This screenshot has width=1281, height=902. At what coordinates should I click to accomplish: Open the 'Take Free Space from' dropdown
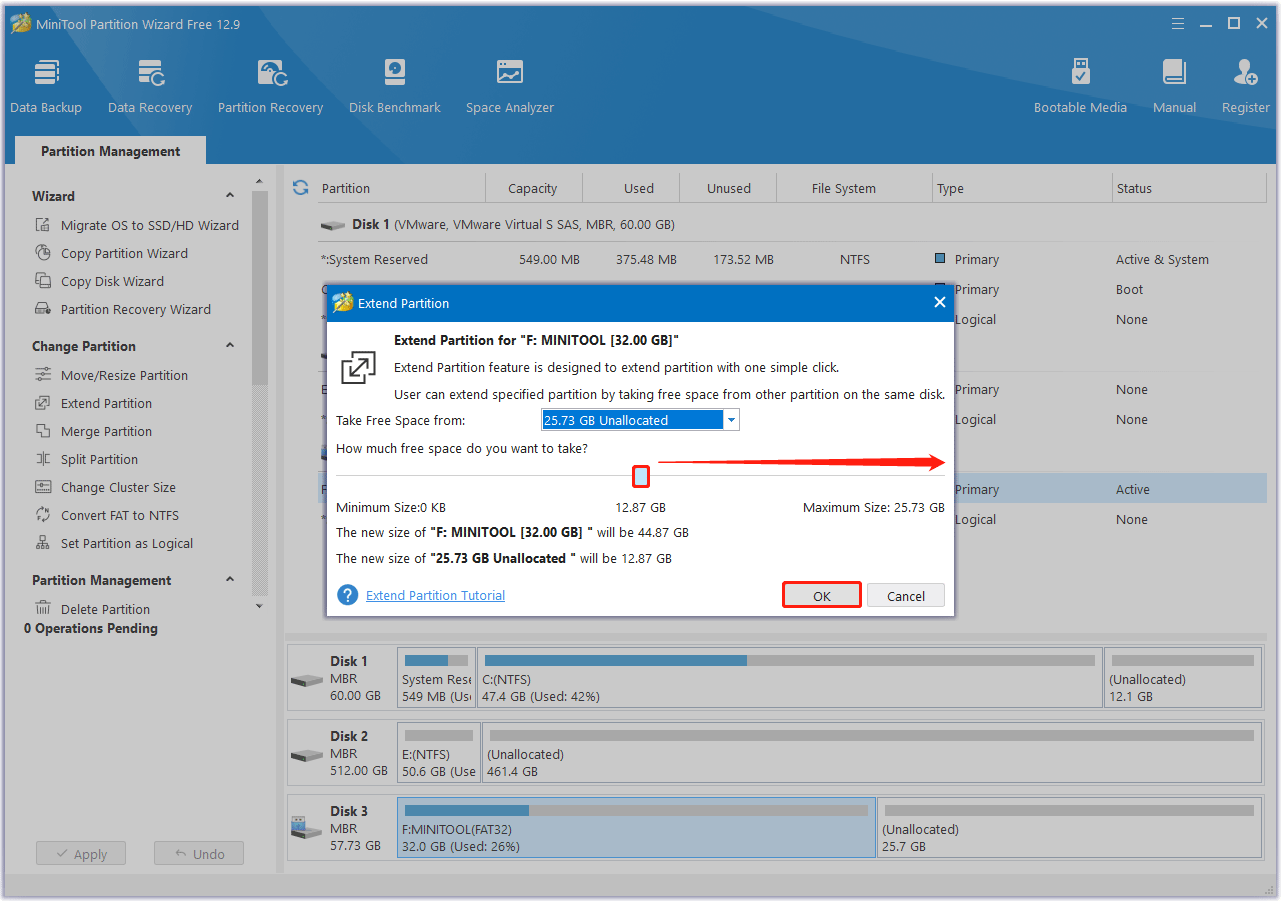pyautogui.click(x=731, y=419)
